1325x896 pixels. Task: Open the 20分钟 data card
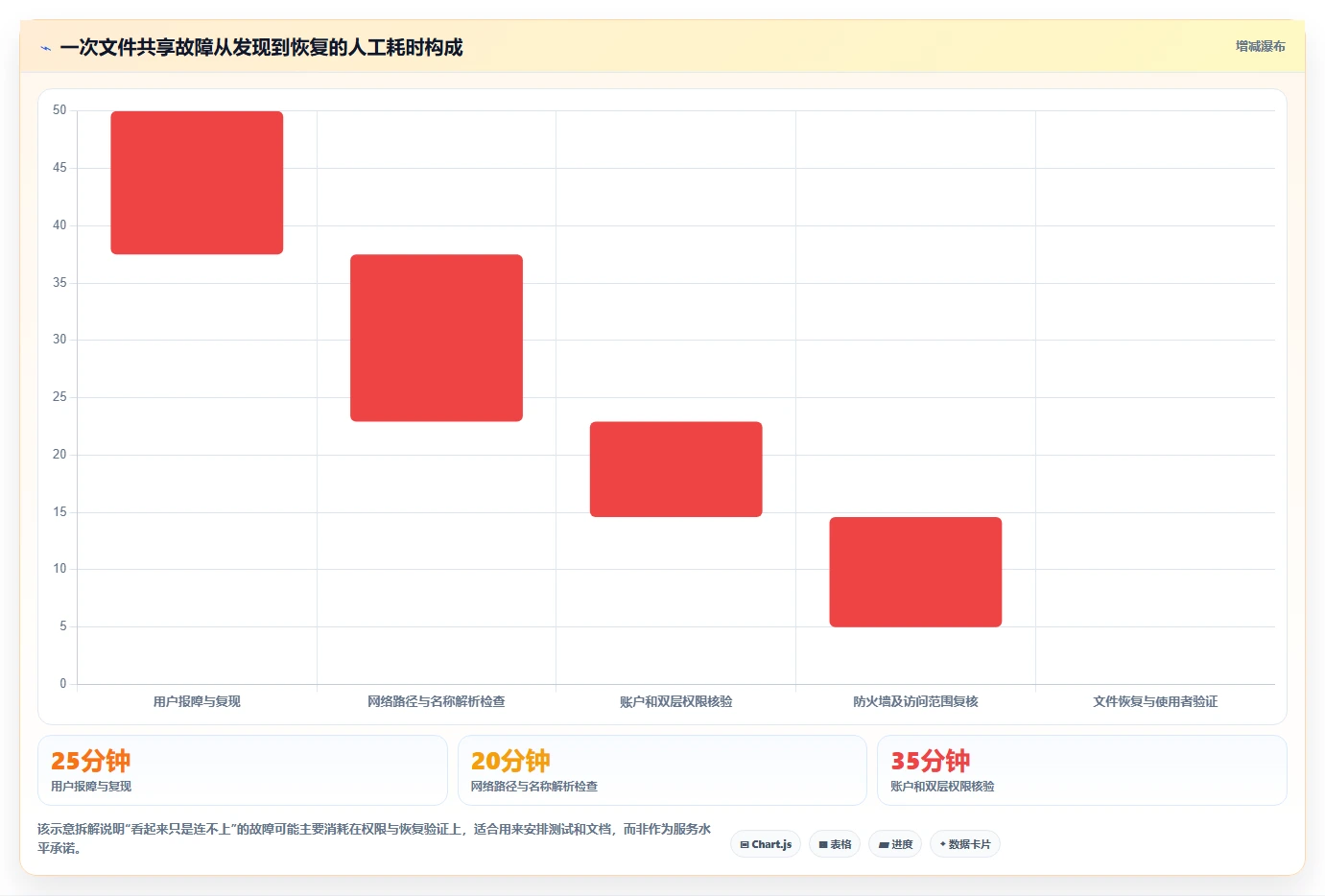[662, 770]
